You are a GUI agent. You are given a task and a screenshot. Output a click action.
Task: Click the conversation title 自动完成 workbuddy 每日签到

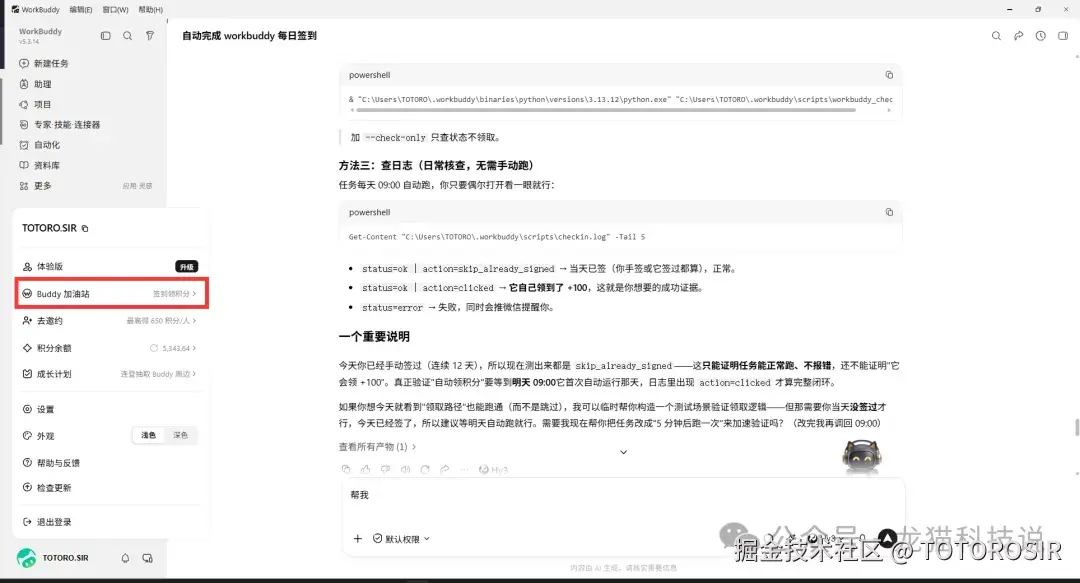(x=249, y=36)
